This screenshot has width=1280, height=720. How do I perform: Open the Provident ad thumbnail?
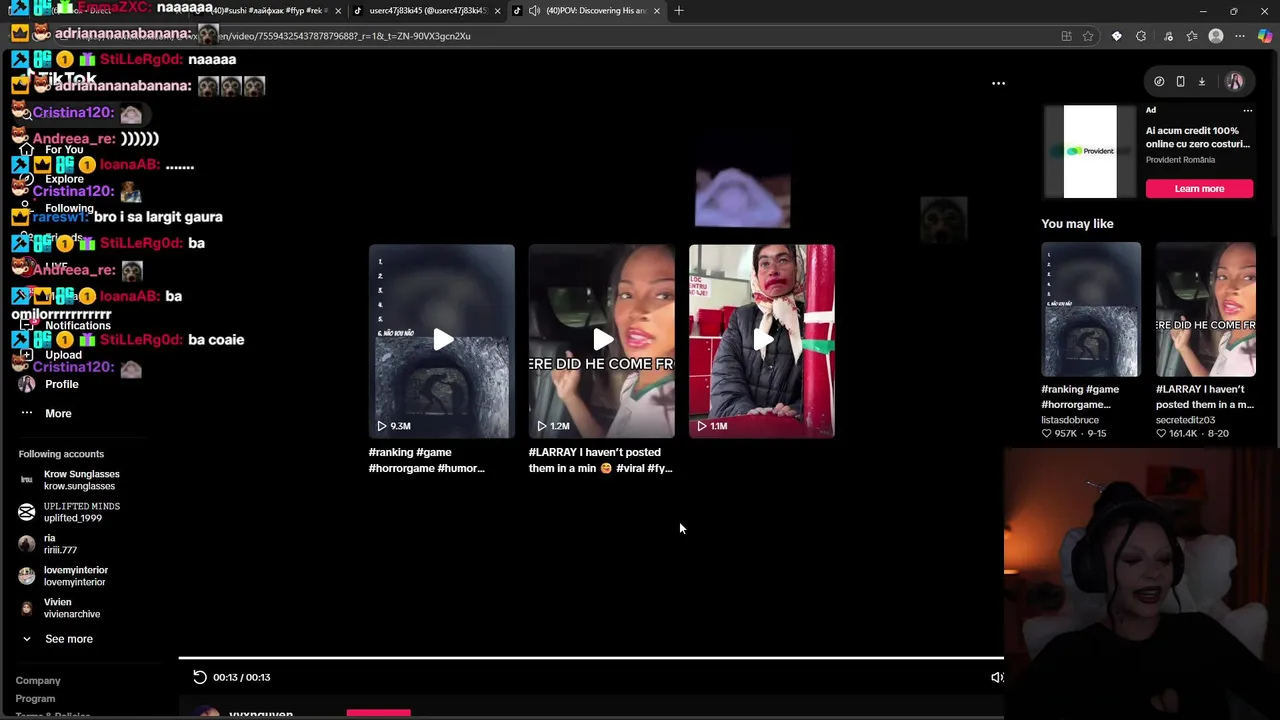pyautogui.click(x=1090, y=151)
